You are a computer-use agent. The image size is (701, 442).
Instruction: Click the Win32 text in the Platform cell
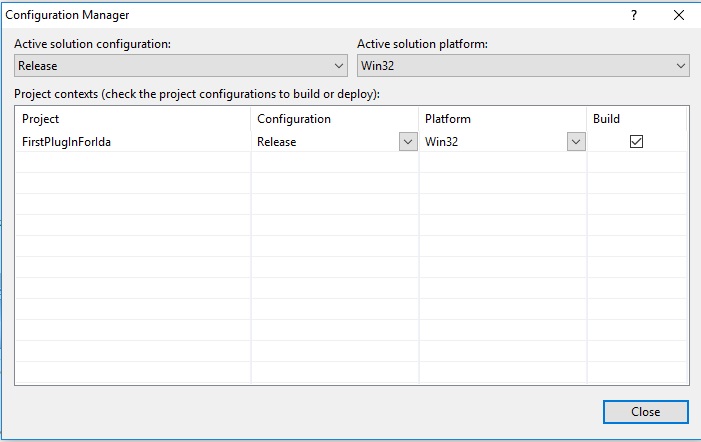point(441,142)
